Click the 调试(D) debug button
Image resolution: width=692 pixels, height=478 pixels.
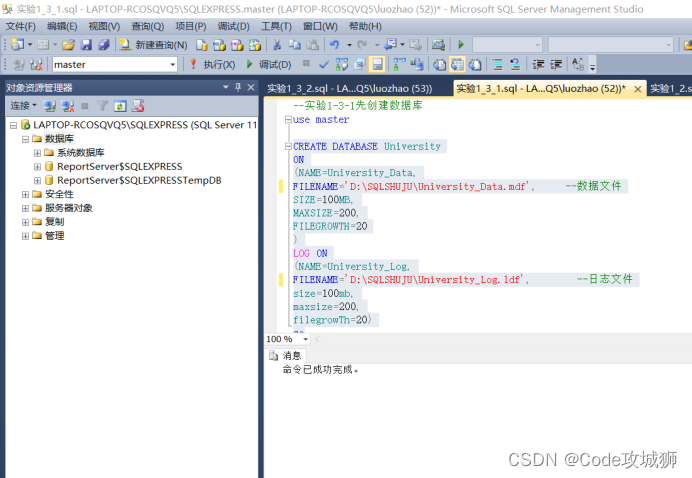pyautogui.click(x=269, y=65)
